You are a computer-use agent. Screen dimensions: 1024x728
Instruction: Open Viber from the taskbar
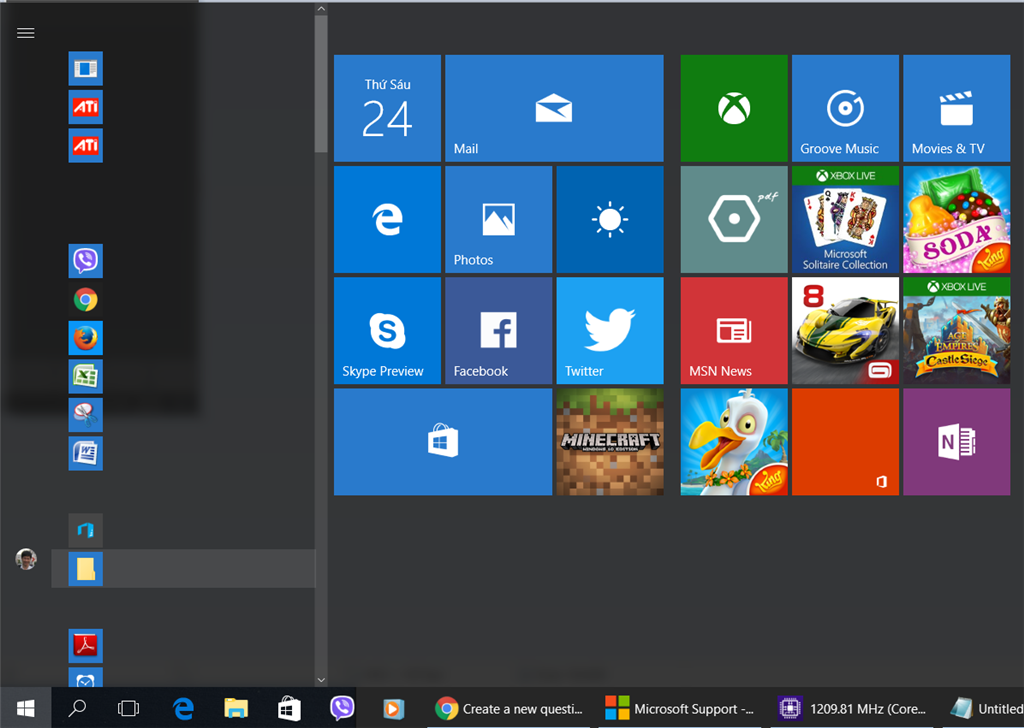pos(342,708)
